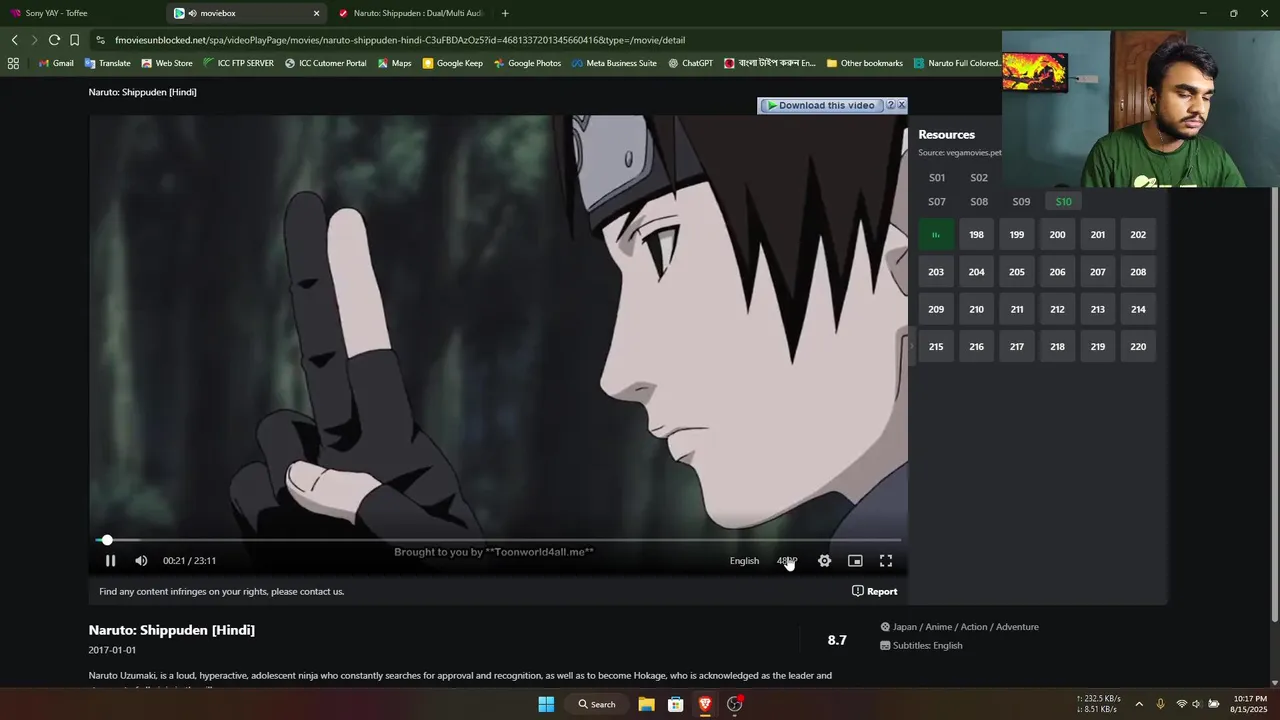The image size is (1280, 720).
Task: Select season S02
Action: click(979, 178)
